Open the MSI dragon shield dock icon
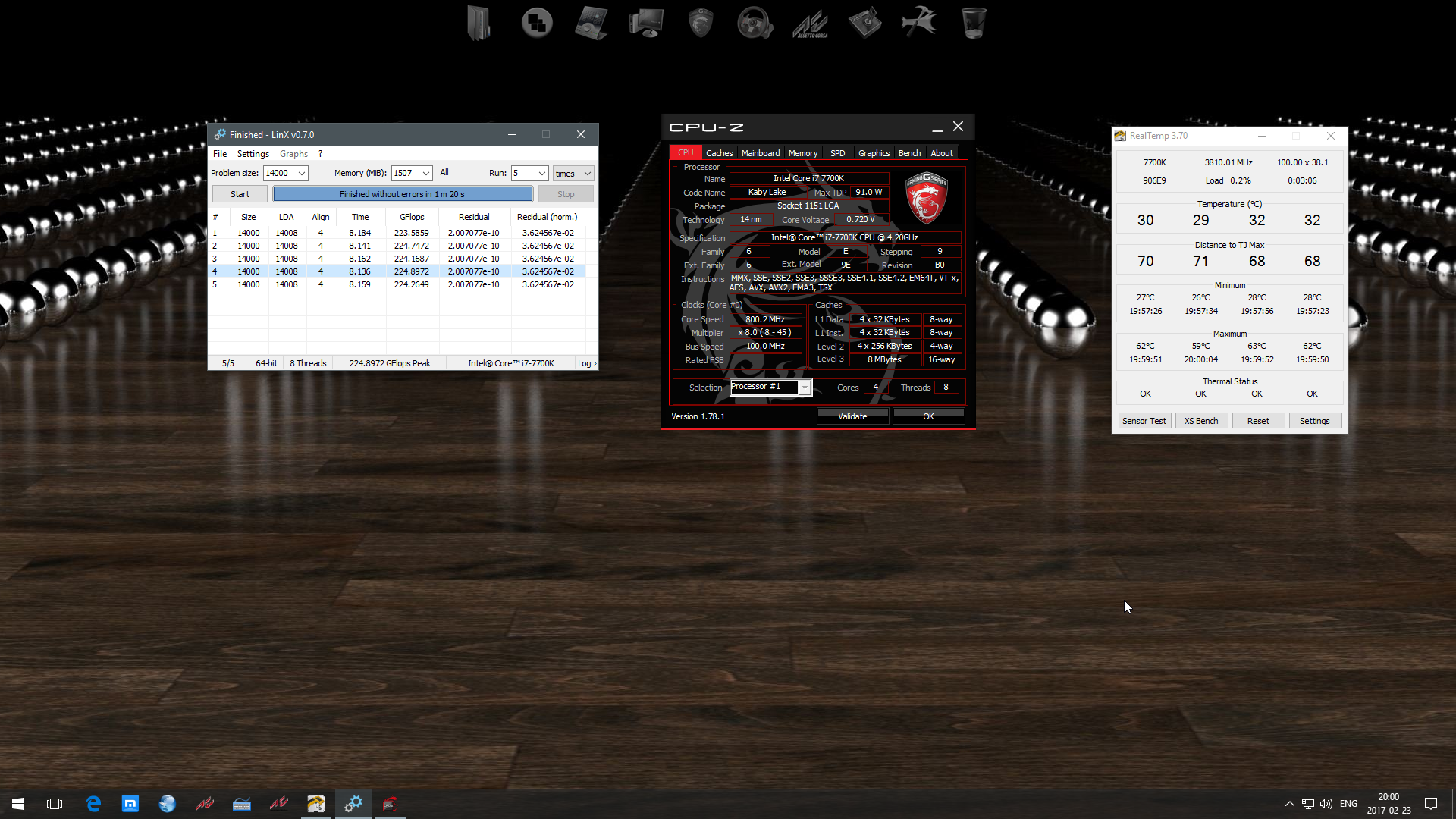1456x819 pixels. pyautogui.click(x=700, y=23)
